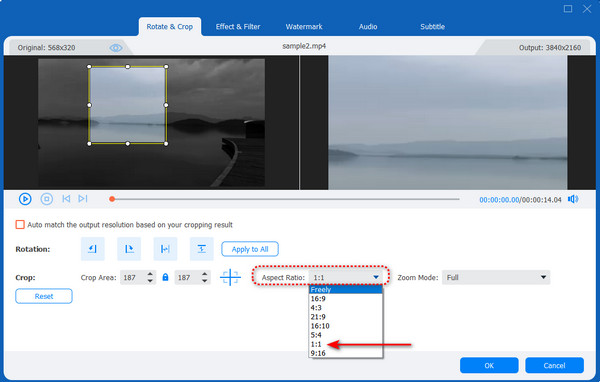Screen dimensions: 600x382
Task: Click the middle of the playback timeline
Action: point(285,199)
